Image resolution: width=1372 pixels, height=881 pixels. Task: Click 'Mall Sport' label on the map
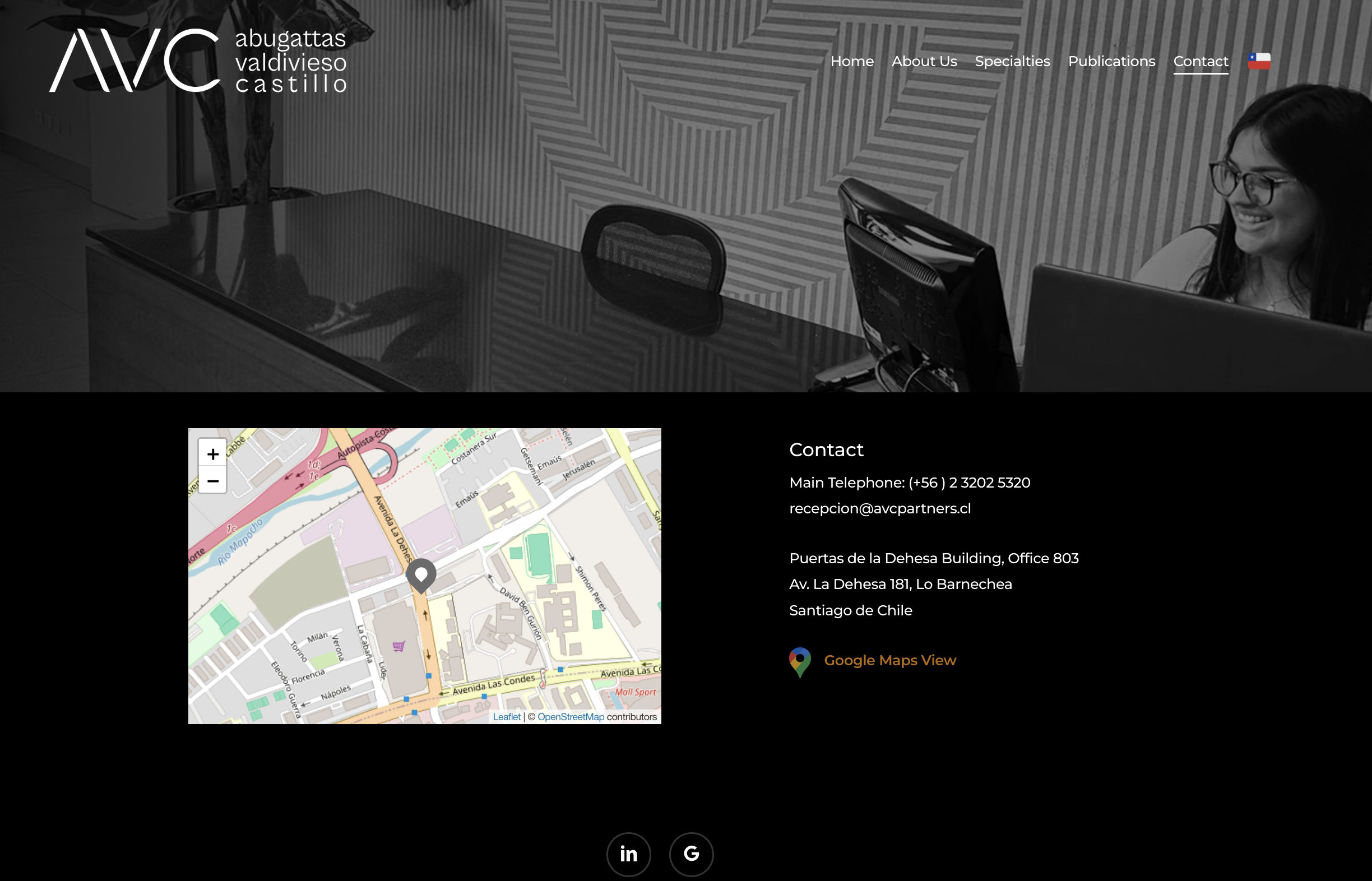[636, 692]
